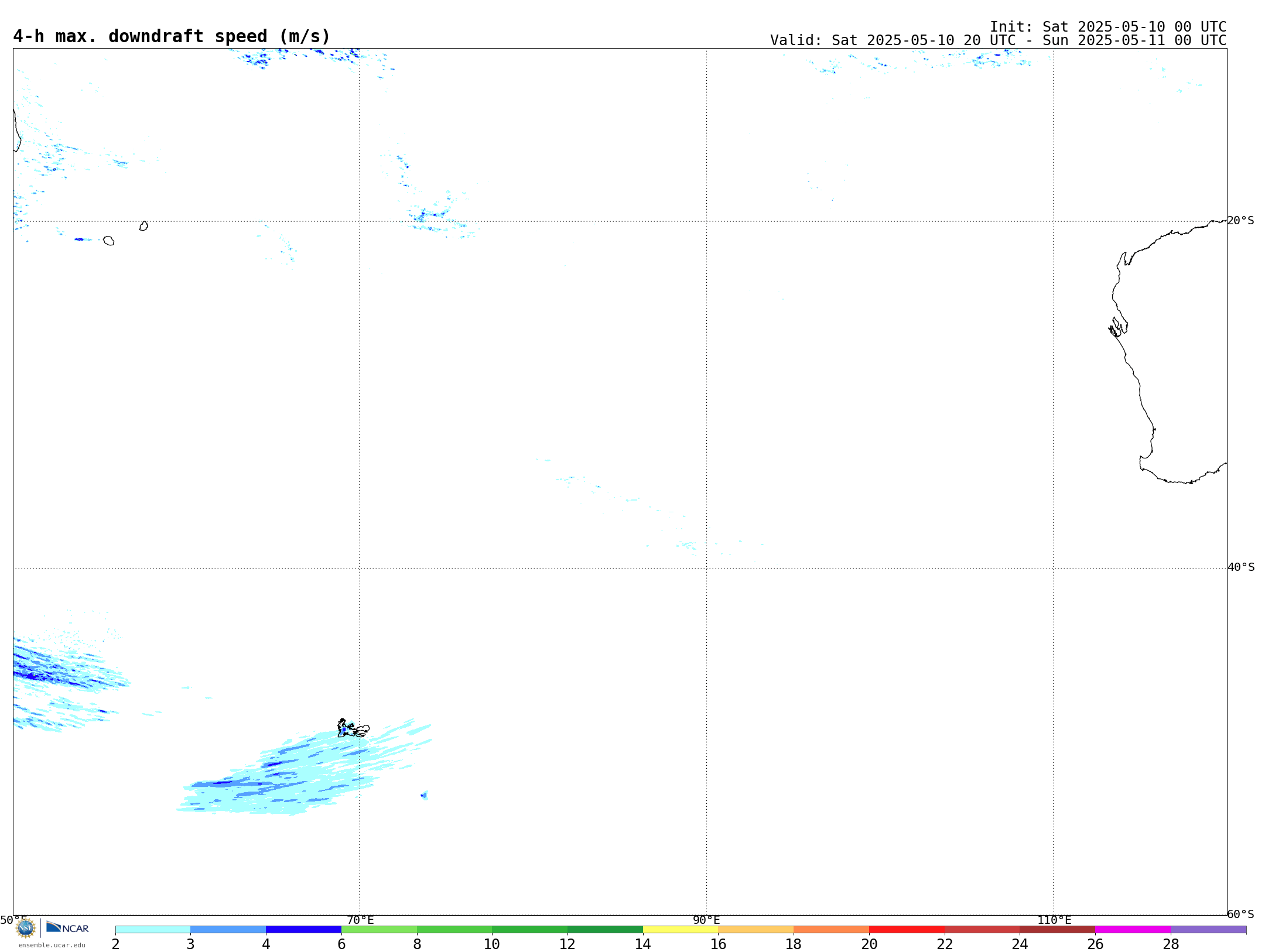The height and width of the screenshot is (952, 1265).
Task: Click the colorbar tick label 28
Action: pyautogui.click(x=1171, y=944)
